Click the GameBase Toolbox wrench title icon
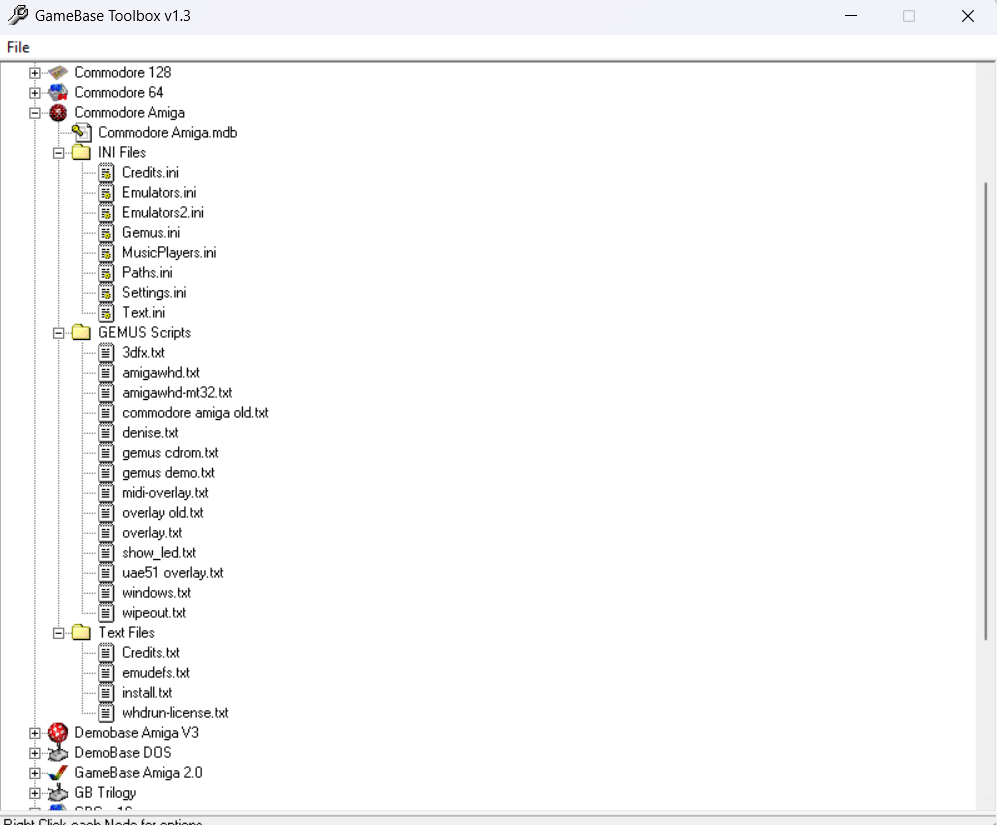Image resolution: width=997 pixels, height=825 pixels. [x=18, y=15]
